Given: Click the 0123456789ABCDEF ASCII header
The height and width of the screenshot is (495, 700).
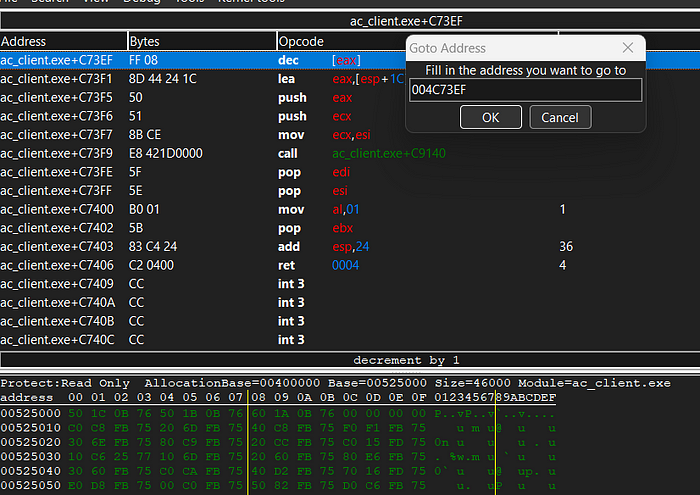Looking at the screenshot, I should click(x=495, y=397).
